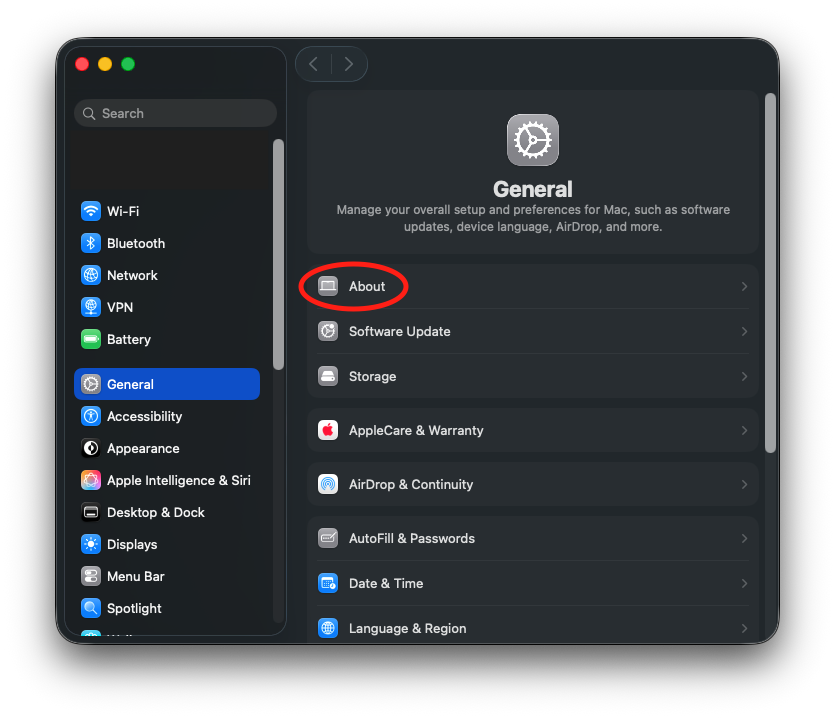The width and height of the screenshot is (835, 718).
Task: Click the Search settings field
Action: tap(175, 113)
